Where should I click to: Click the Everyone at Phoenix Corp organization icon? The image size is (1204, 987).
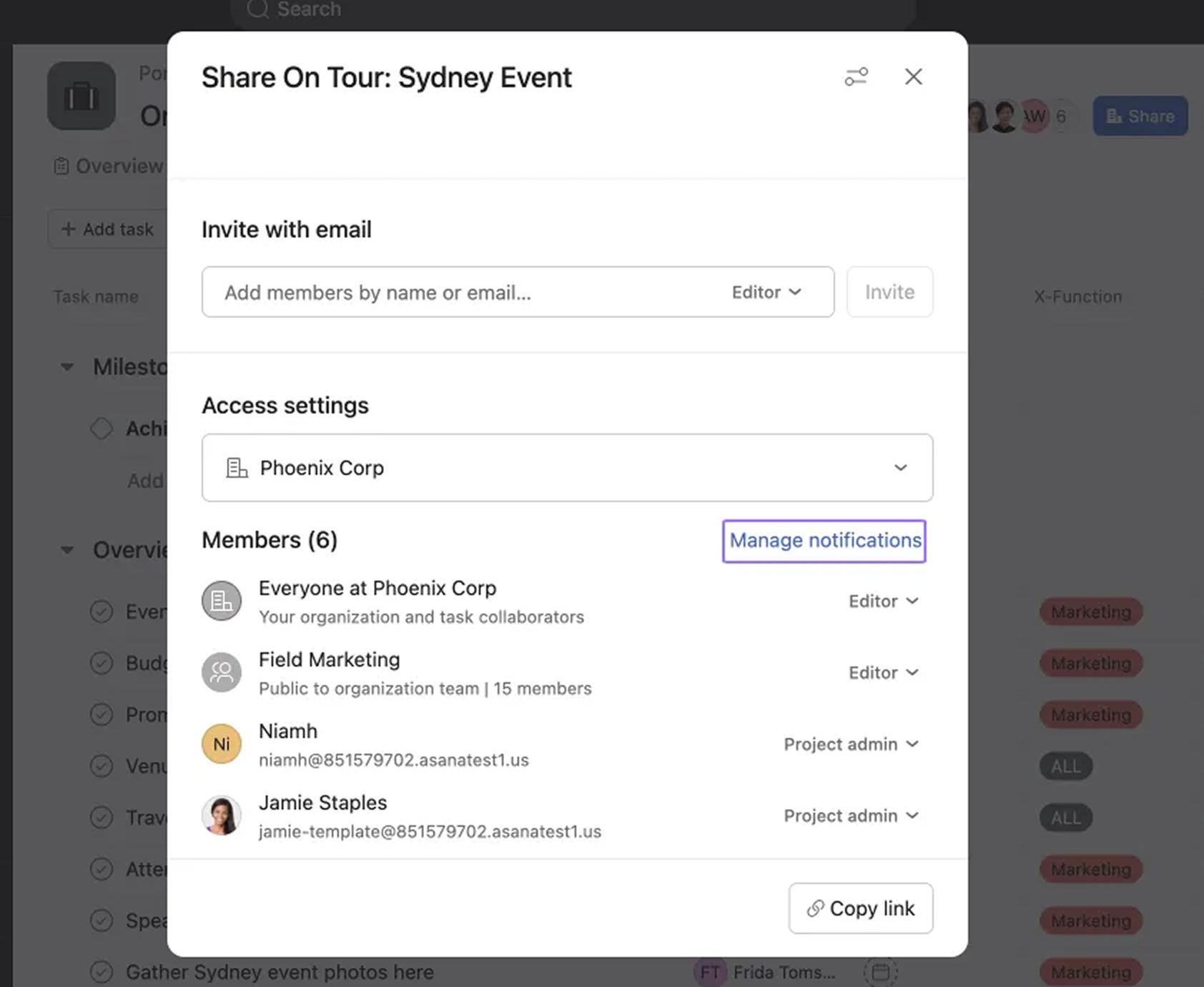[222, 601]
